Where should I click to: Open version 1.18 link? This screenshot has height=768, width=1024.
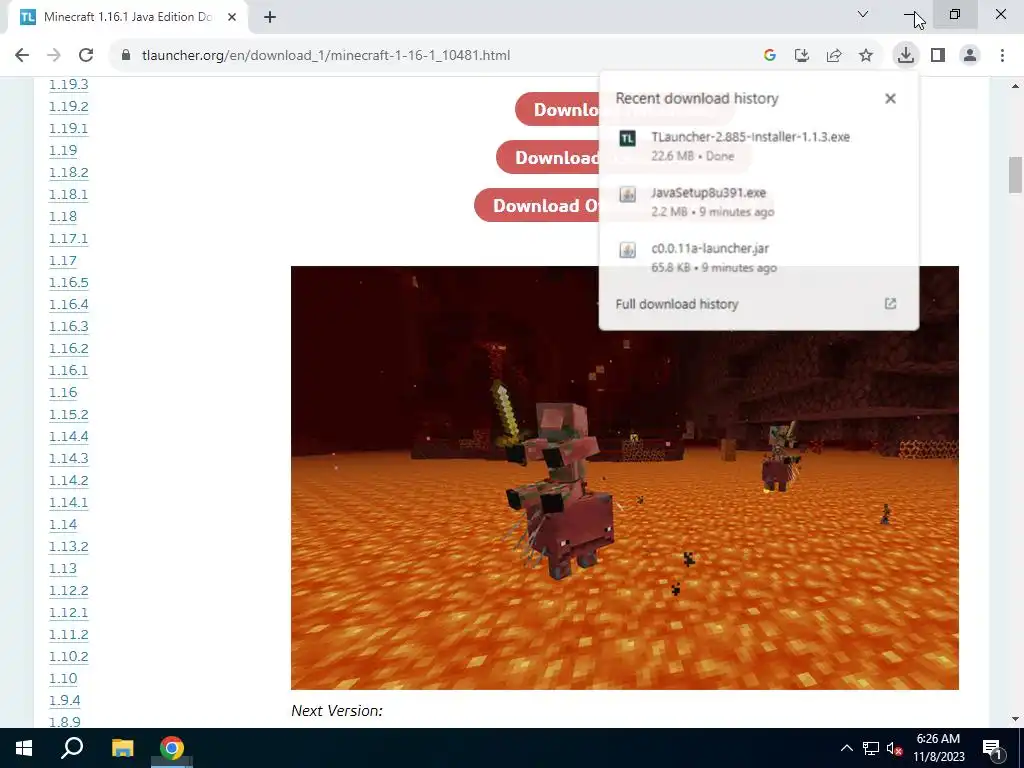(x=63, y=216)
